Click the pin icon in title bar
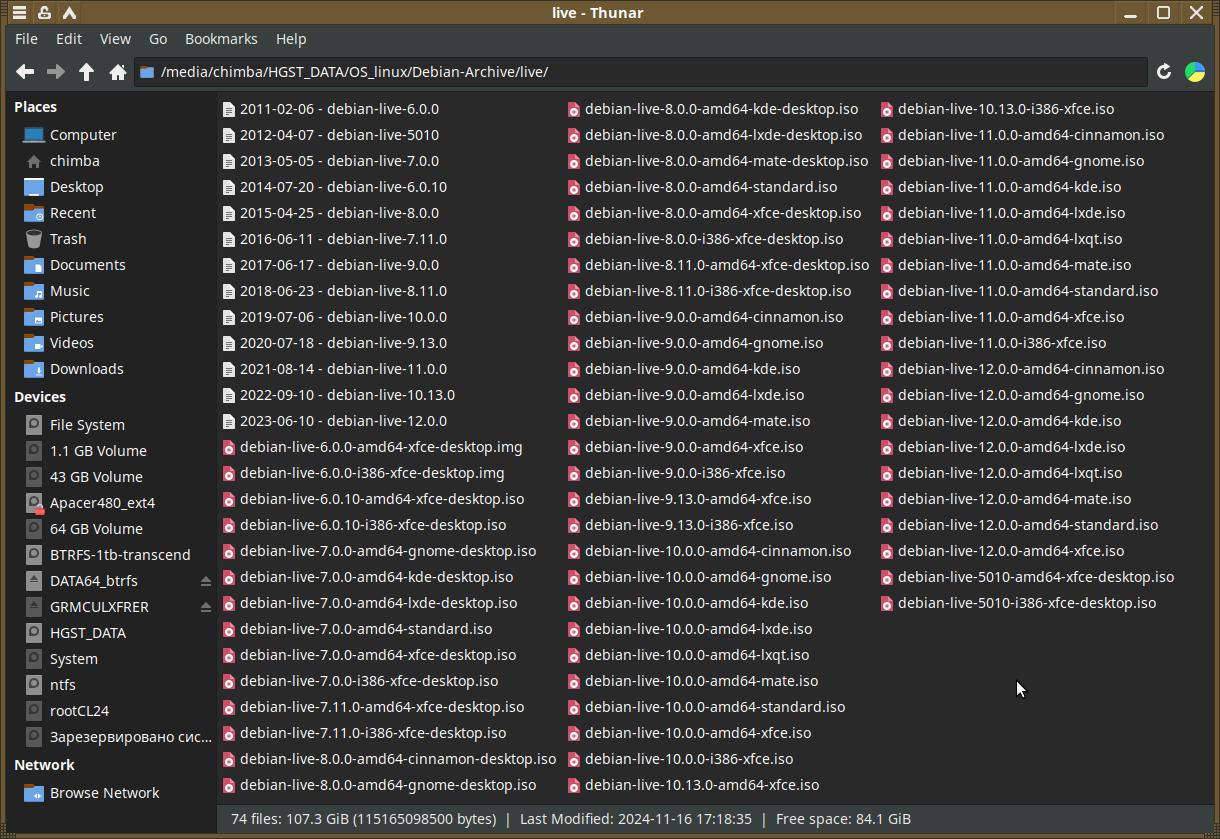This screenshot has width=1220, height=839. coord(44,13)
